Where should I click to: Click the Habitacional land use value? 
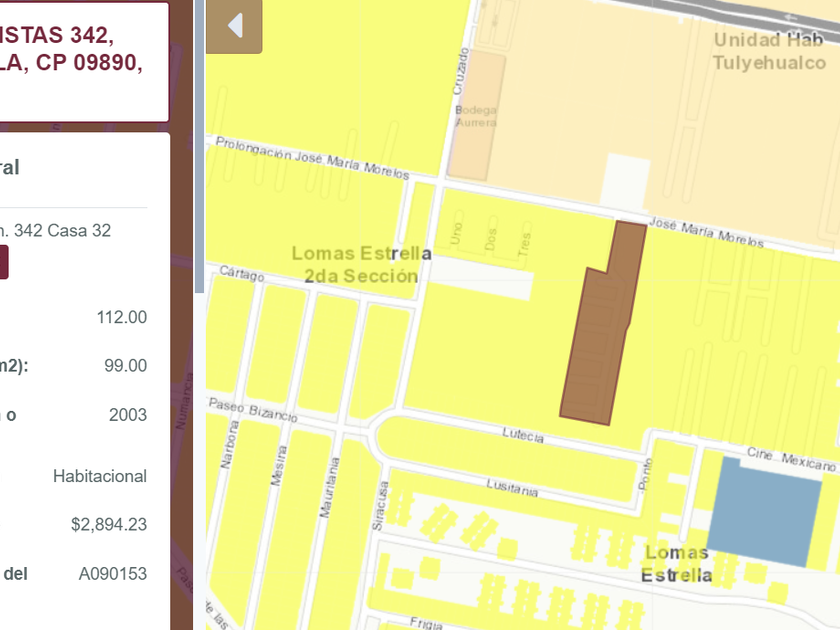pyautogui.click(x=99, y=476)
